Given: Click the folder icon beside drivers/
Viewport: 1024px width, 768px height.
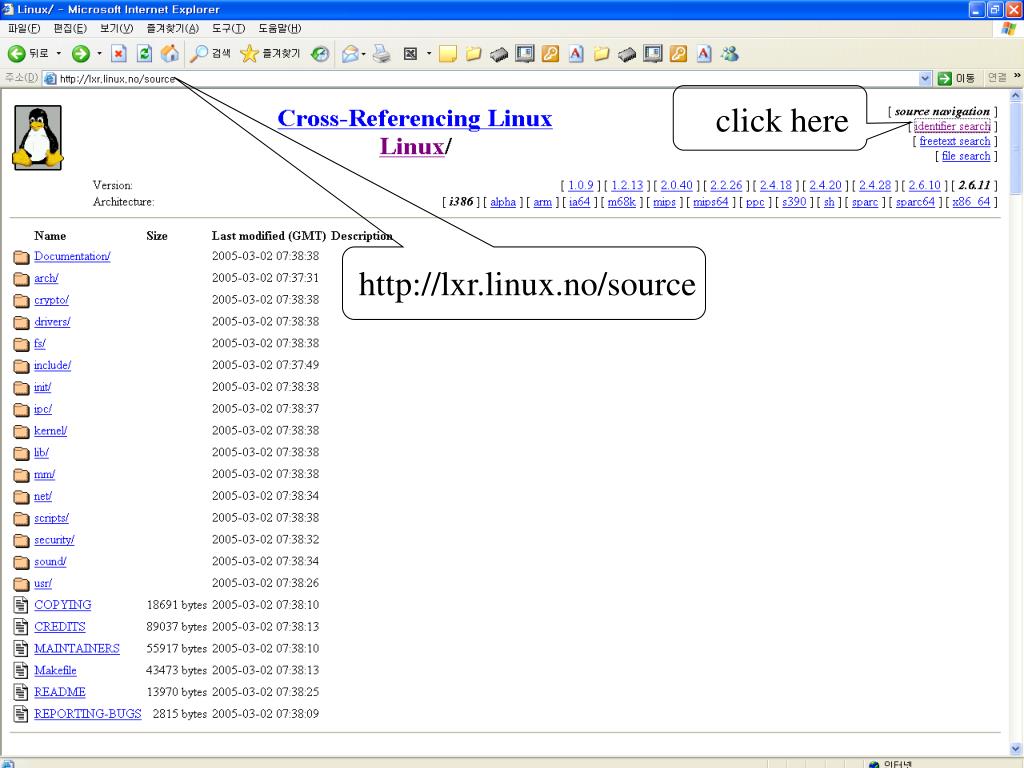Looking at the screenshot, I should click(22, 322).
